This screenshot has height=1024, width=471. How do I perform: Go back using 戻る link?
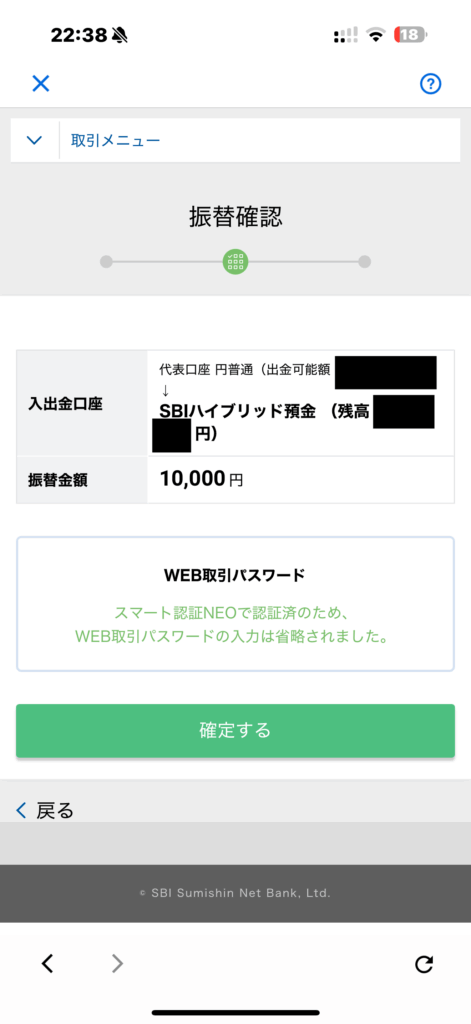click(x=55, y=810)
